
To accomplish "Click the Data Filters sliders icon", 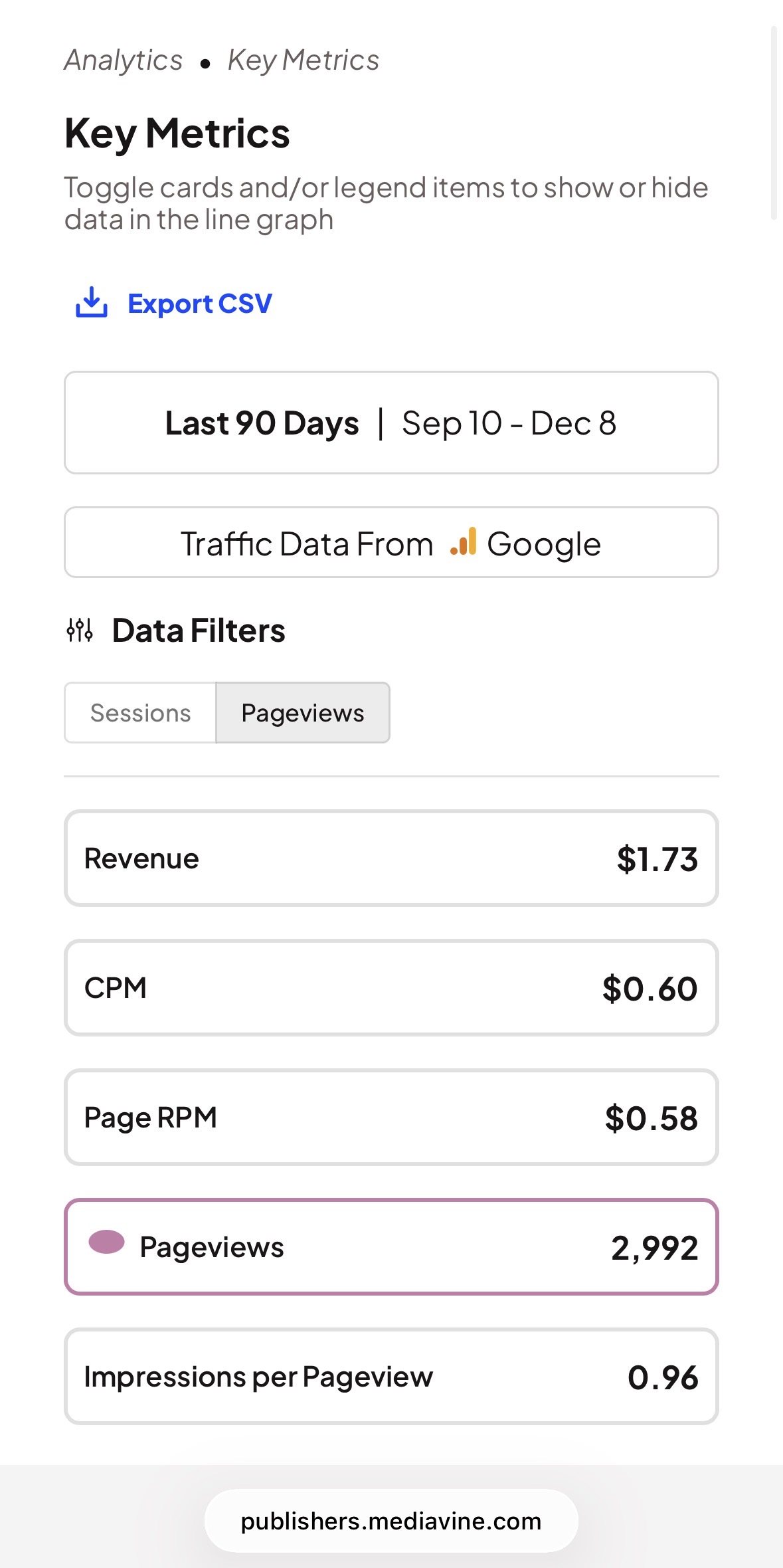I will point(80,630).
